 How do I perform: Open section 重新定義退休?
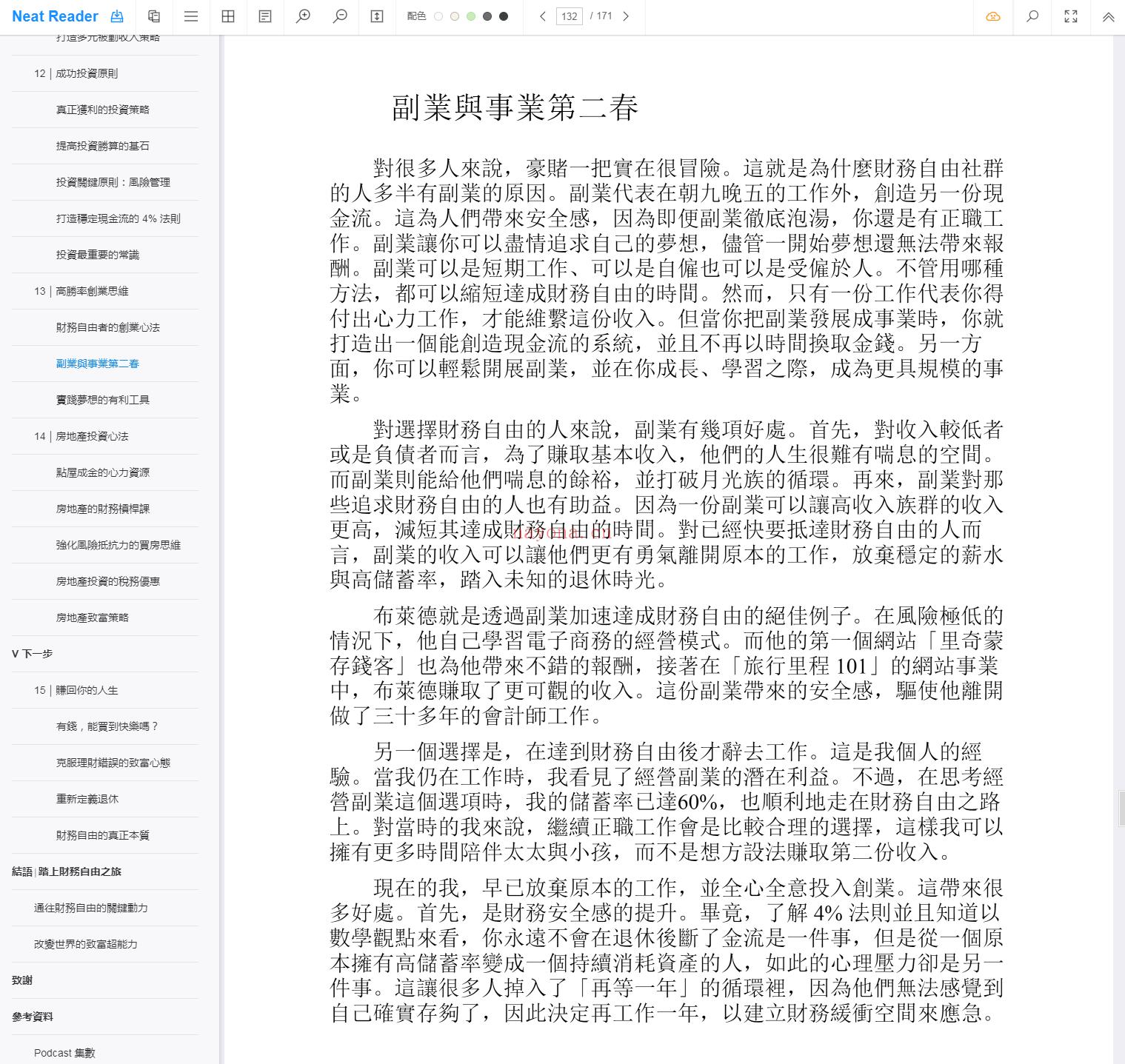tap(87, 799)
